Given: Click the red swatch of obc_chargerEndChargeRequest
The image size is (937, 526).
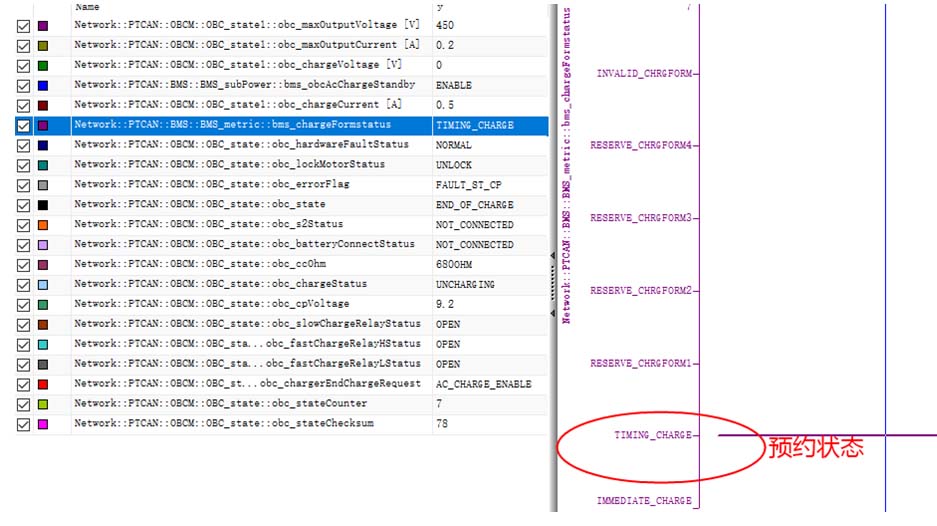Looking at the screenshot, I should (x=42, y=384).
